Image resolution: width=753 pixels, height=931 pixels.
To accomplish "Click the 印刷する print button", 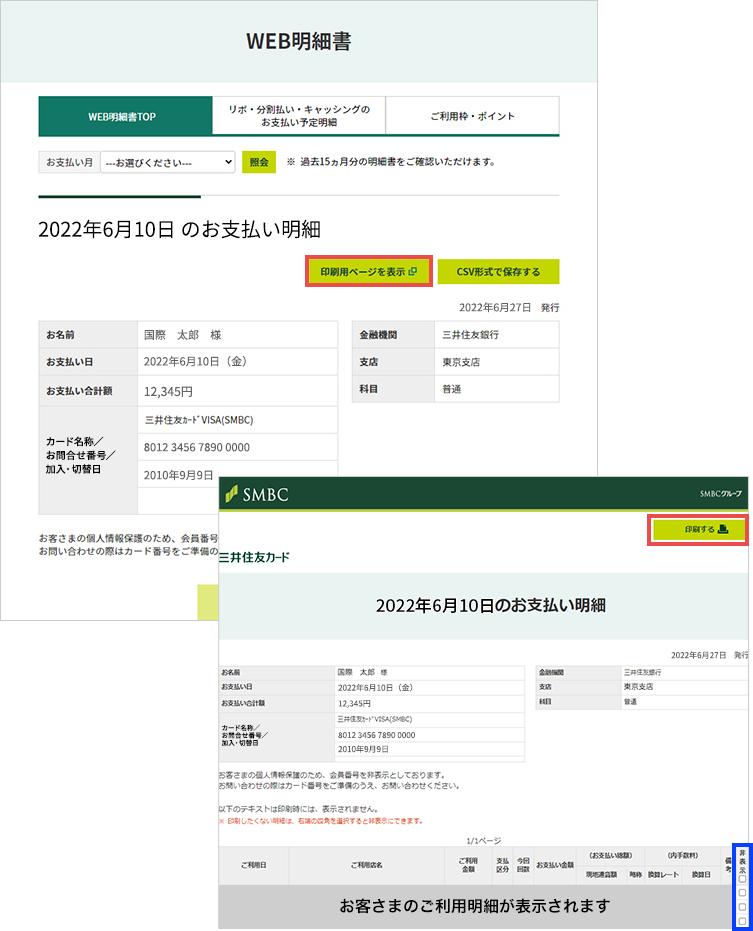I will [x=698, y=529].
